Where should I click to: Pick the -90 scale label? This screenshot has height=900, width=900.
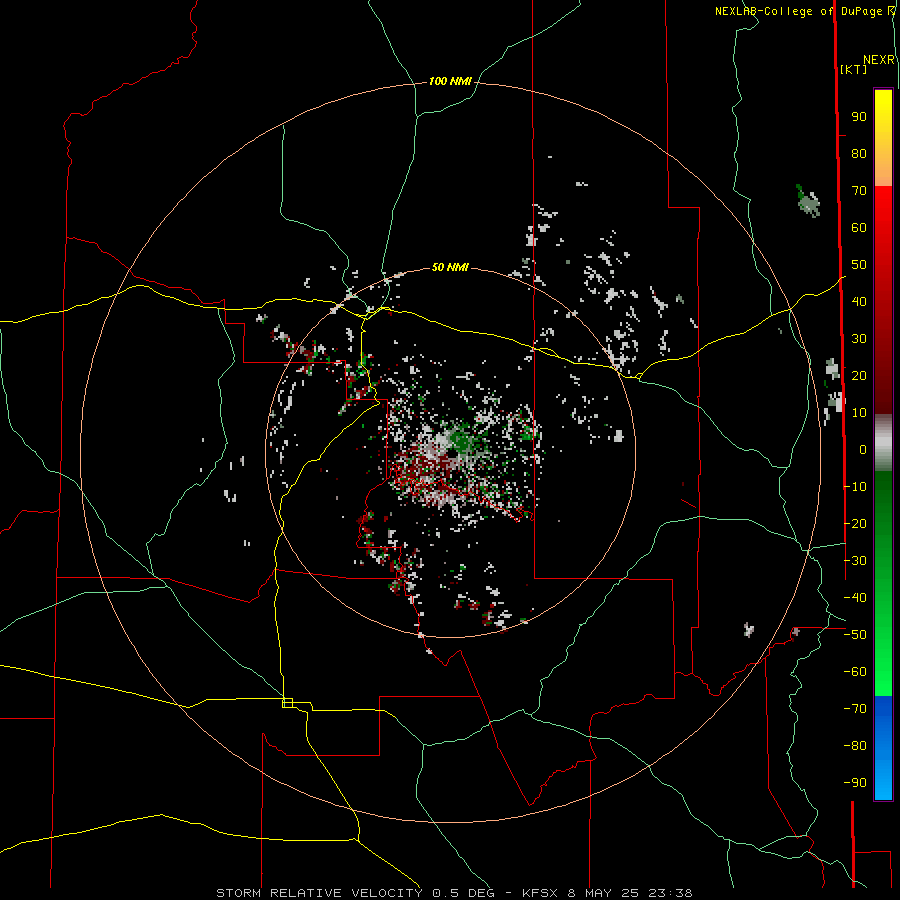coord(855,783)
